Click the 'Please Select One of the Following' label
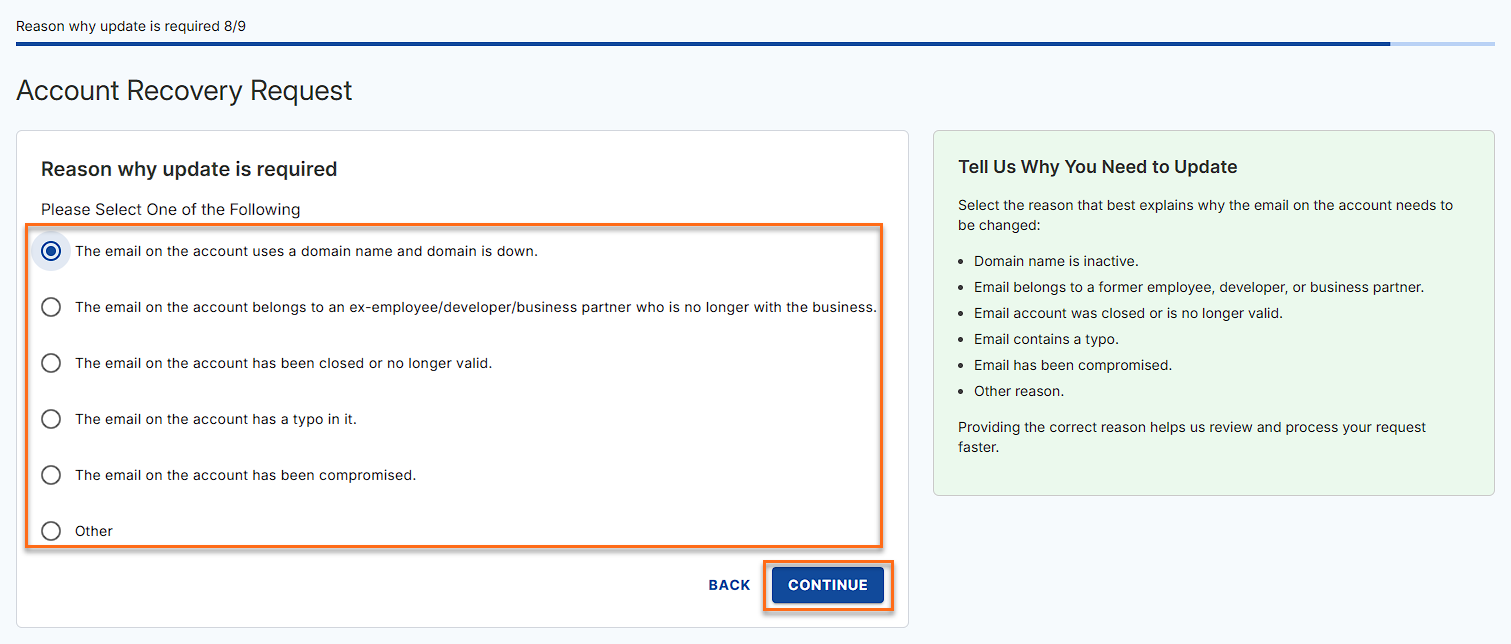Viewport: 1511px width, 644px height. coord(170,210)
